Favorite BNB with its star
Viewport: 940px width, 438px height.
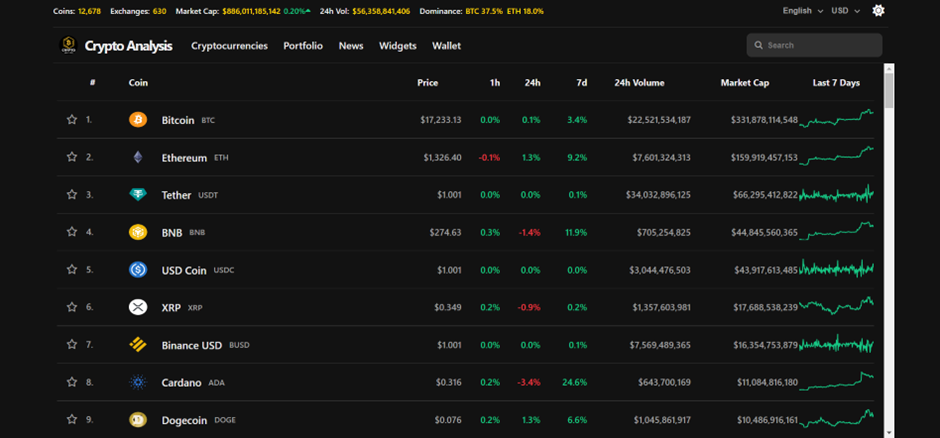tap(72, 232)
